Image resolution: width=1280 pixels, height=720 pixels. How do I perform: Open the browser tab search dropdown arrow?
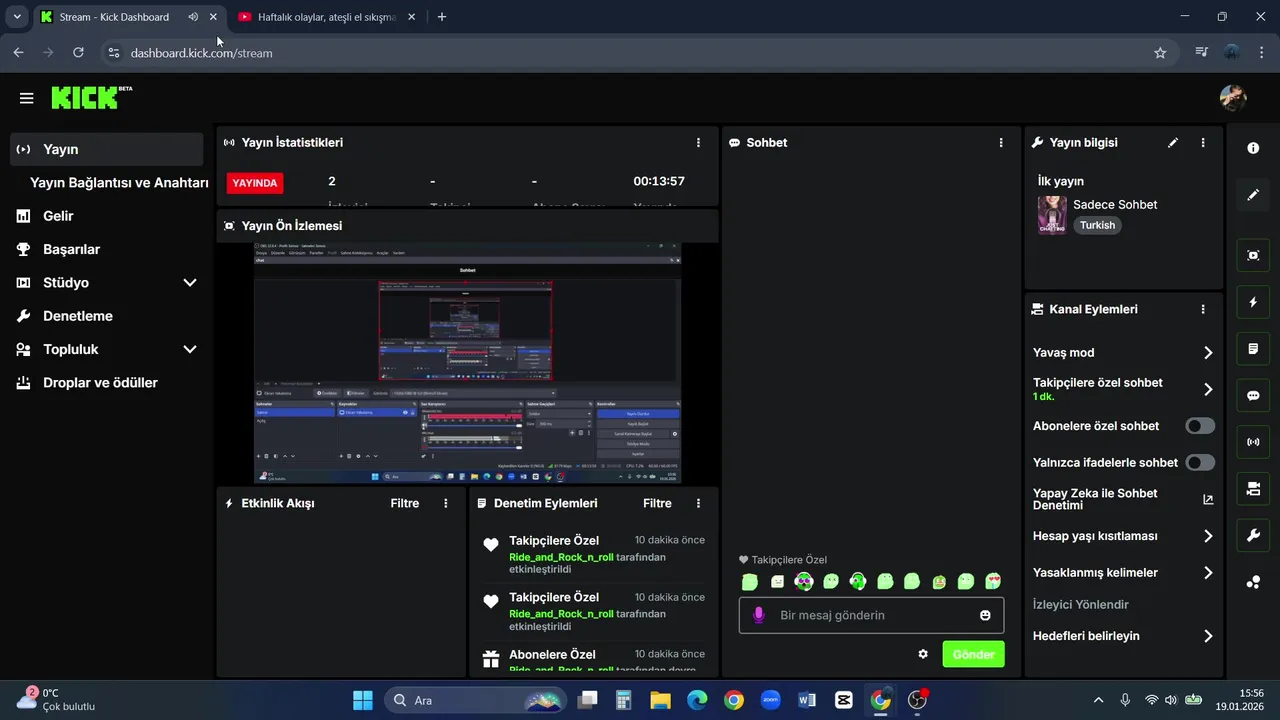17,17
